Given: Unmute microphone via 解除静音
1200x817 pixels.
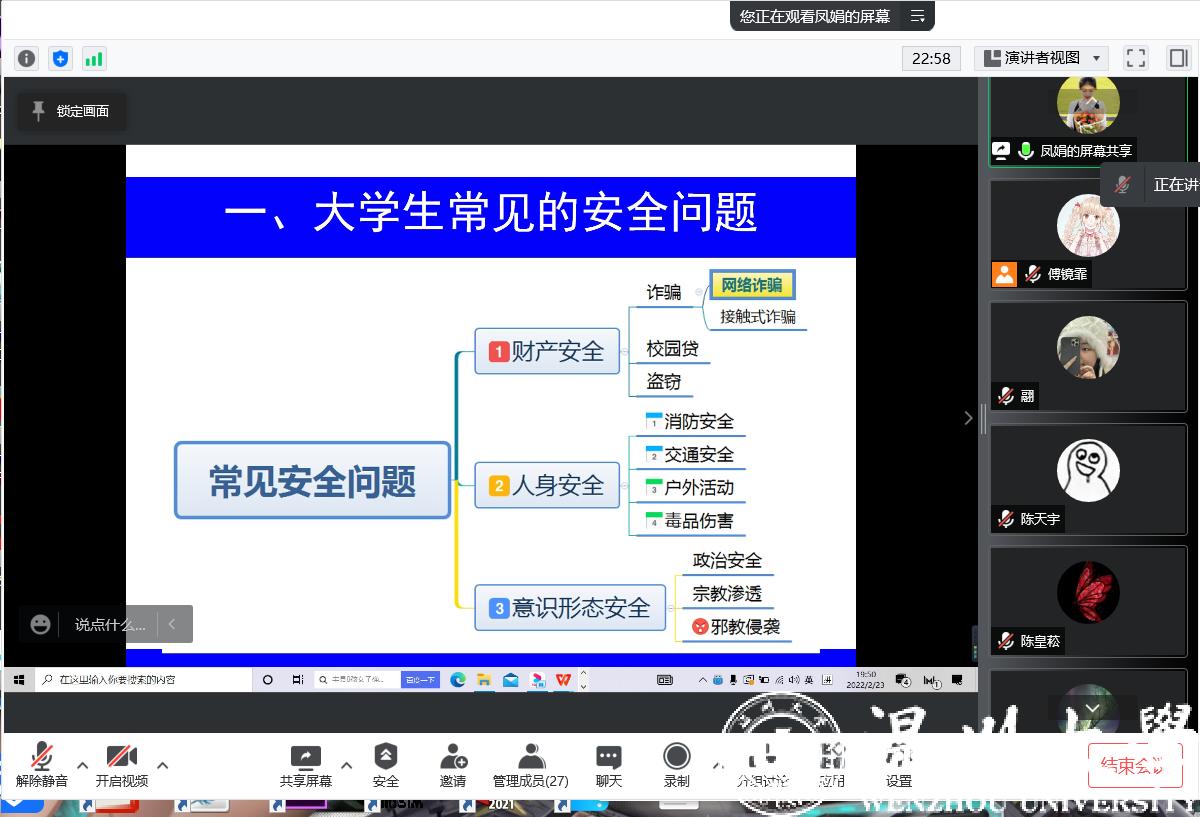Looking at the screenshot, I should coord(42,765).
